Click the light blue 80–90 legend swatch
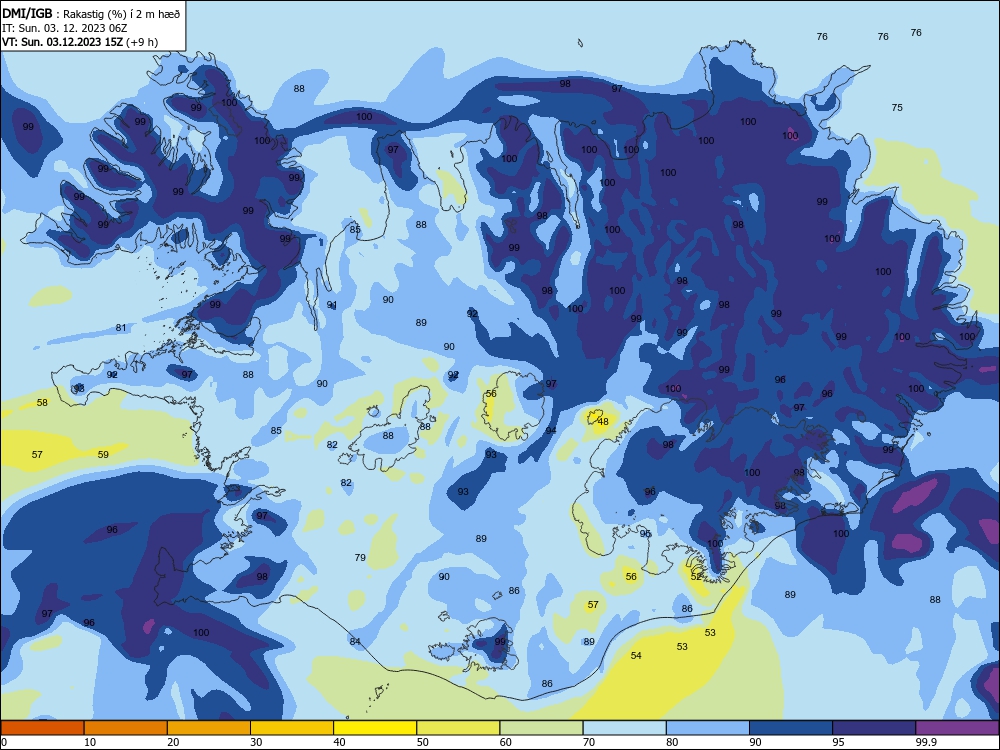This screenshot has height=750, width=1000. [x=707, y=728]
